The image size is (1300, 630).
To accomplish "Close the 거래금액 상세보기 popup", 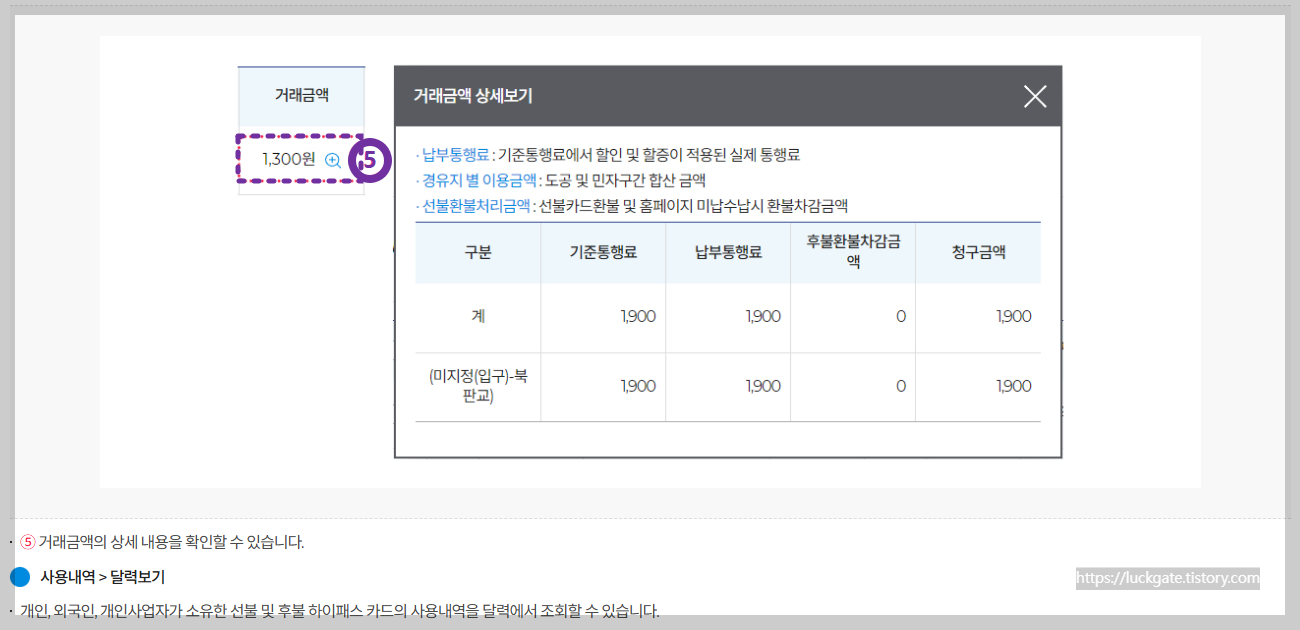I will click(1035, 96).
